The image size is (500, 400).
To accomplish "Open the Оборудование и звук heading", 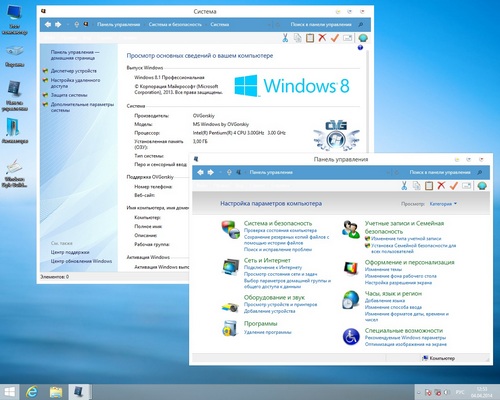I will click(274, 297).
